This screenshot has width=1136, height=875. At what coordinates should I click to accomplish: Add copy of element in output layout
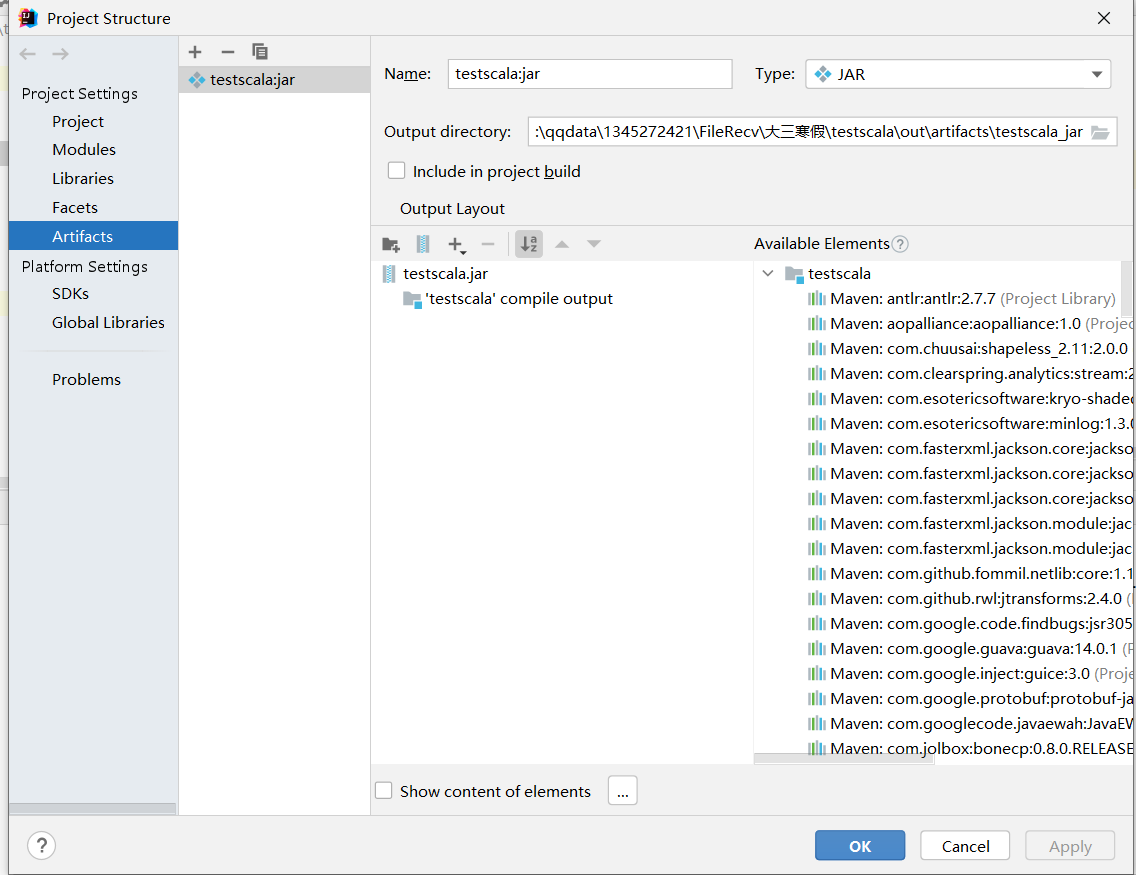(x=456, y=245)
